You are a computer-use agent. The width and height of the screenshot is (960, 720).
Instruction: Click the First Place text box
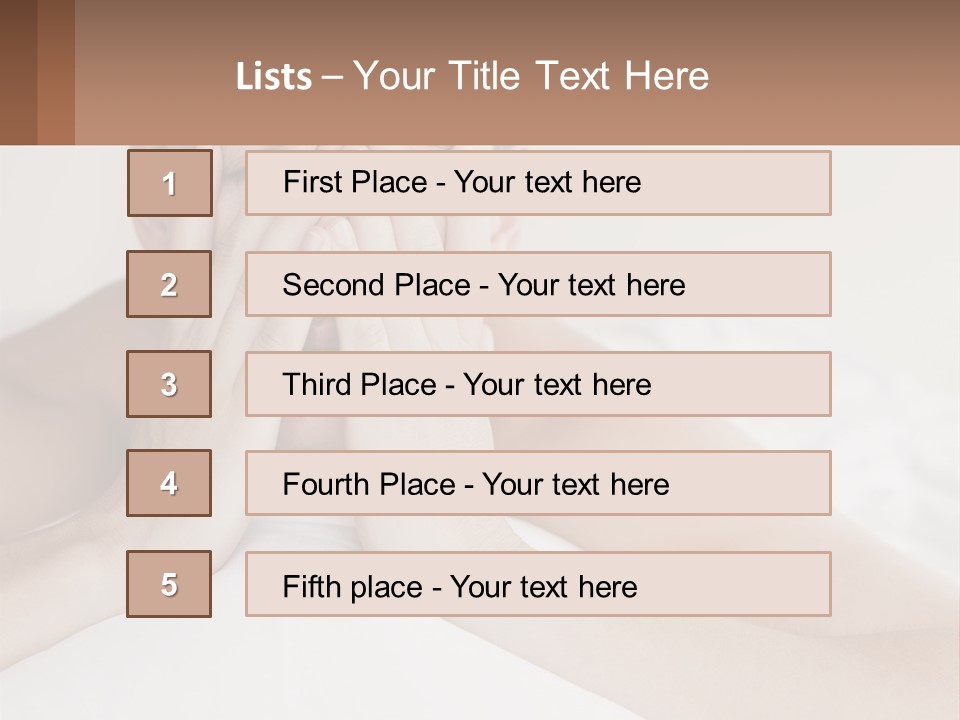(x=538, y=183)
